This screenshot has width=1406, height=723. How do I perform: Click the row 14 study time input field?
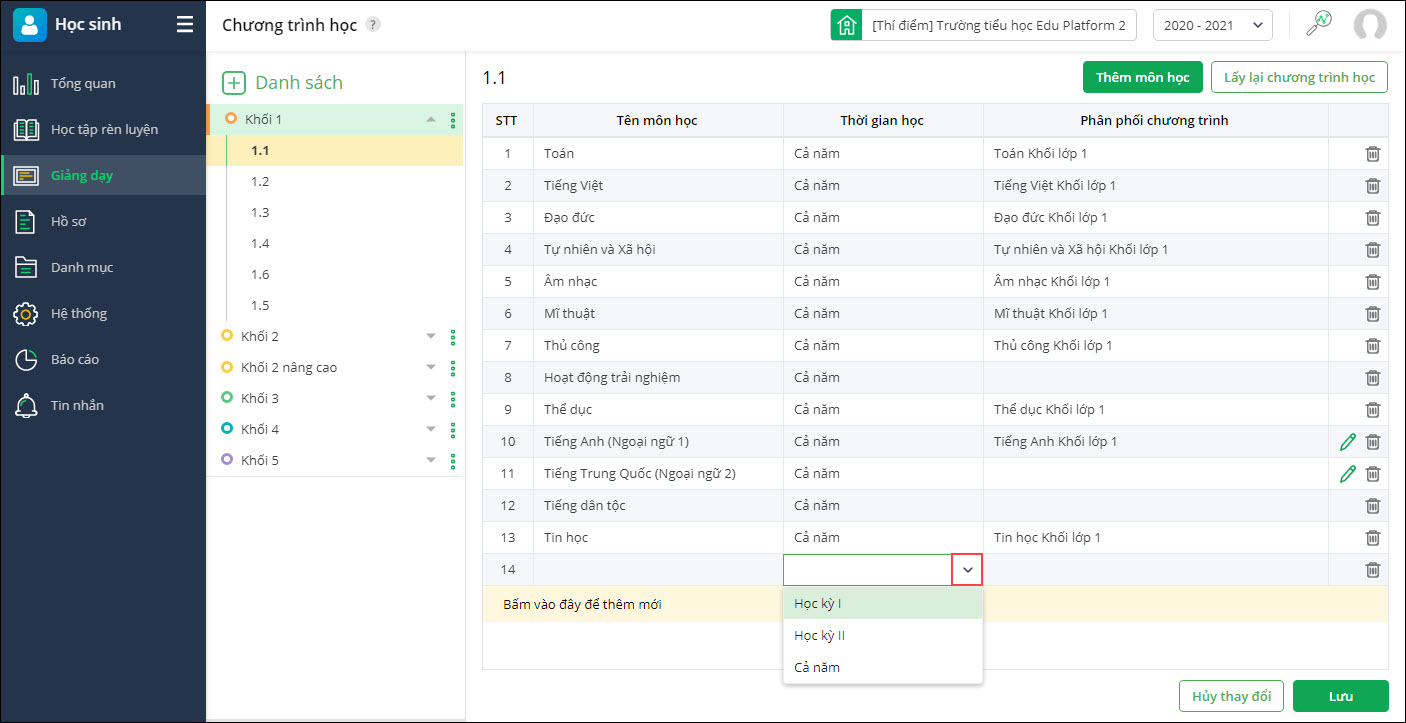867,570
